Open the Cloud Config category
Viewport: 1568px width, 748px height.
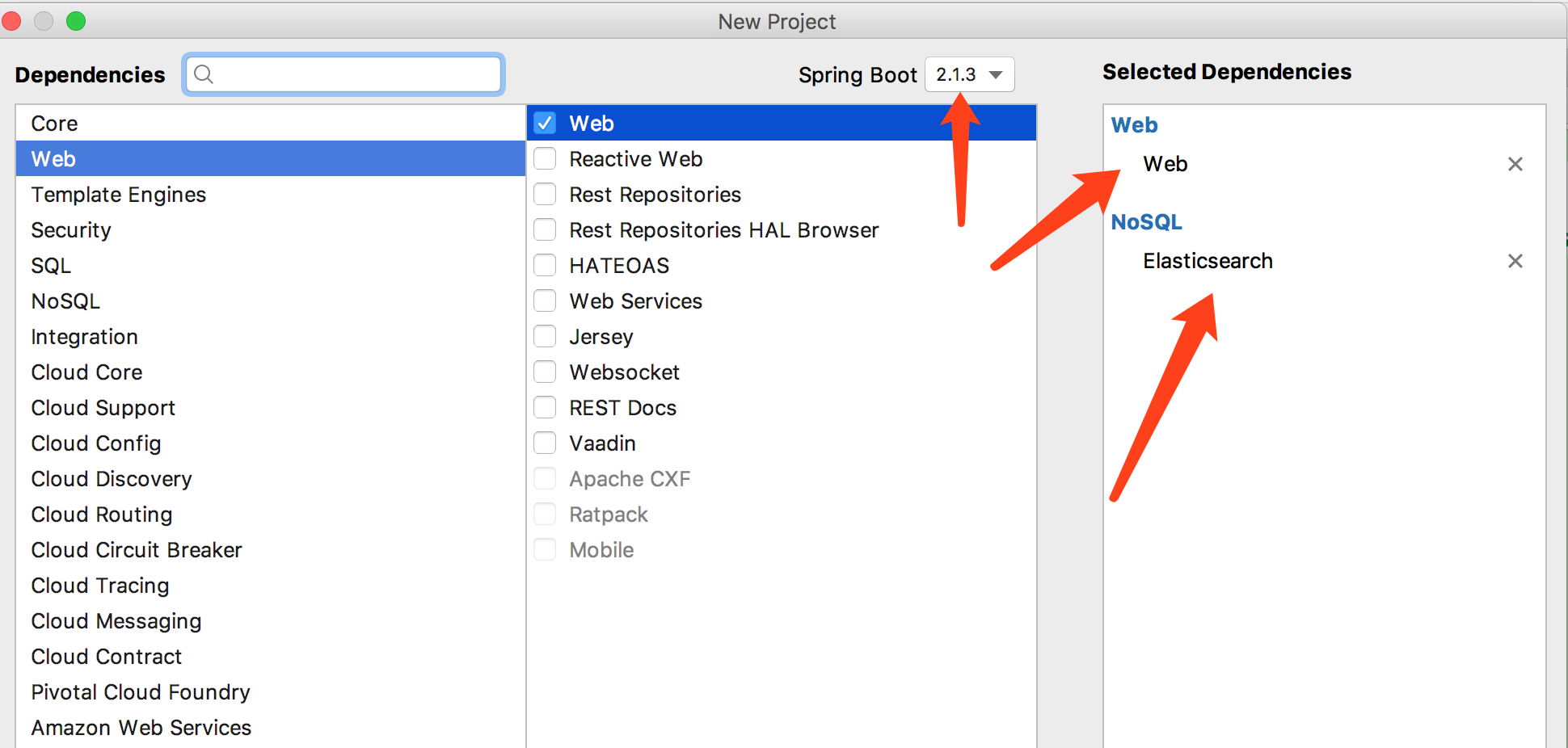tap(271, 443)
